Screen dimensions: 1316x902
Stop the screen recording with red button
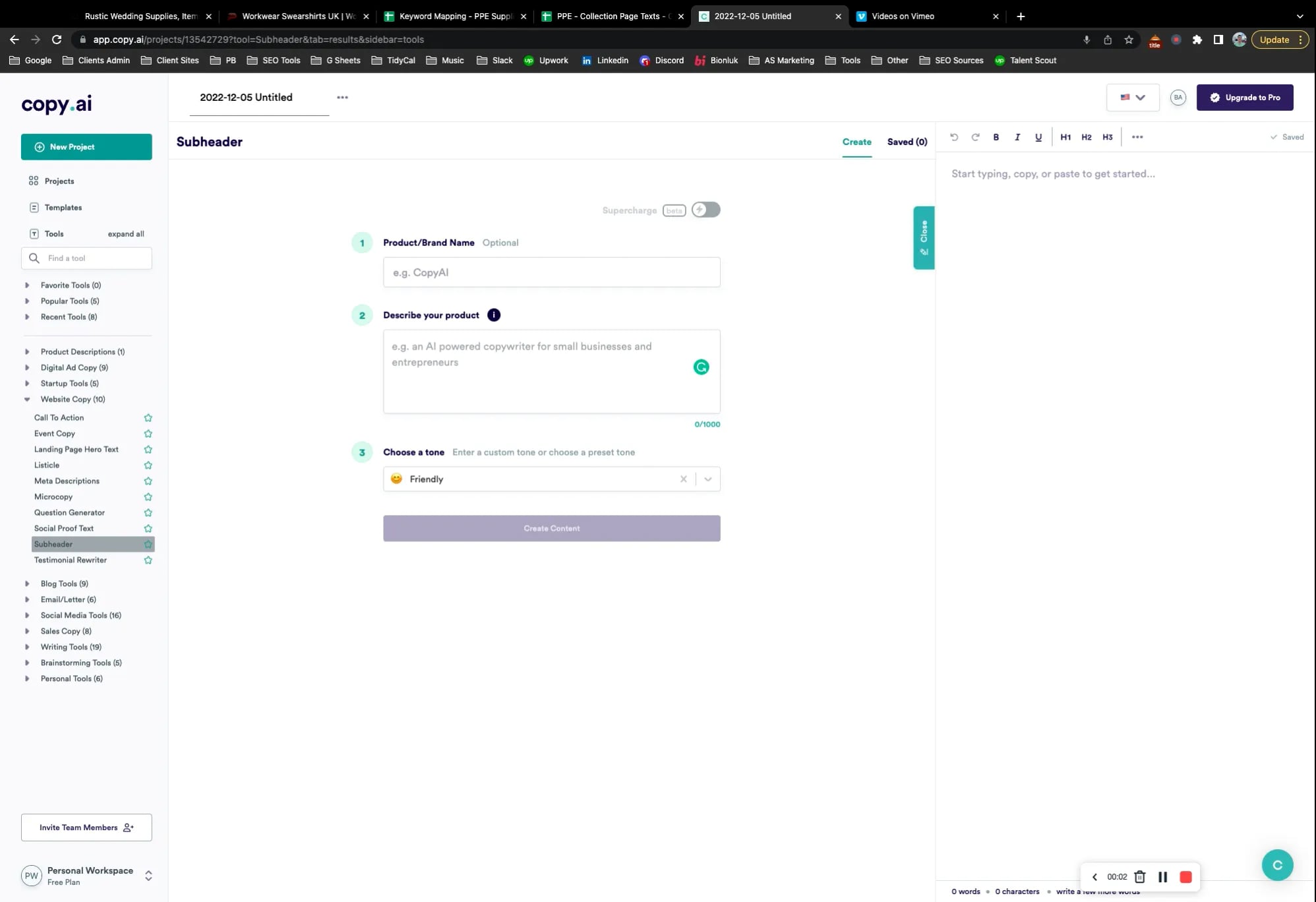coord(1185,877)
